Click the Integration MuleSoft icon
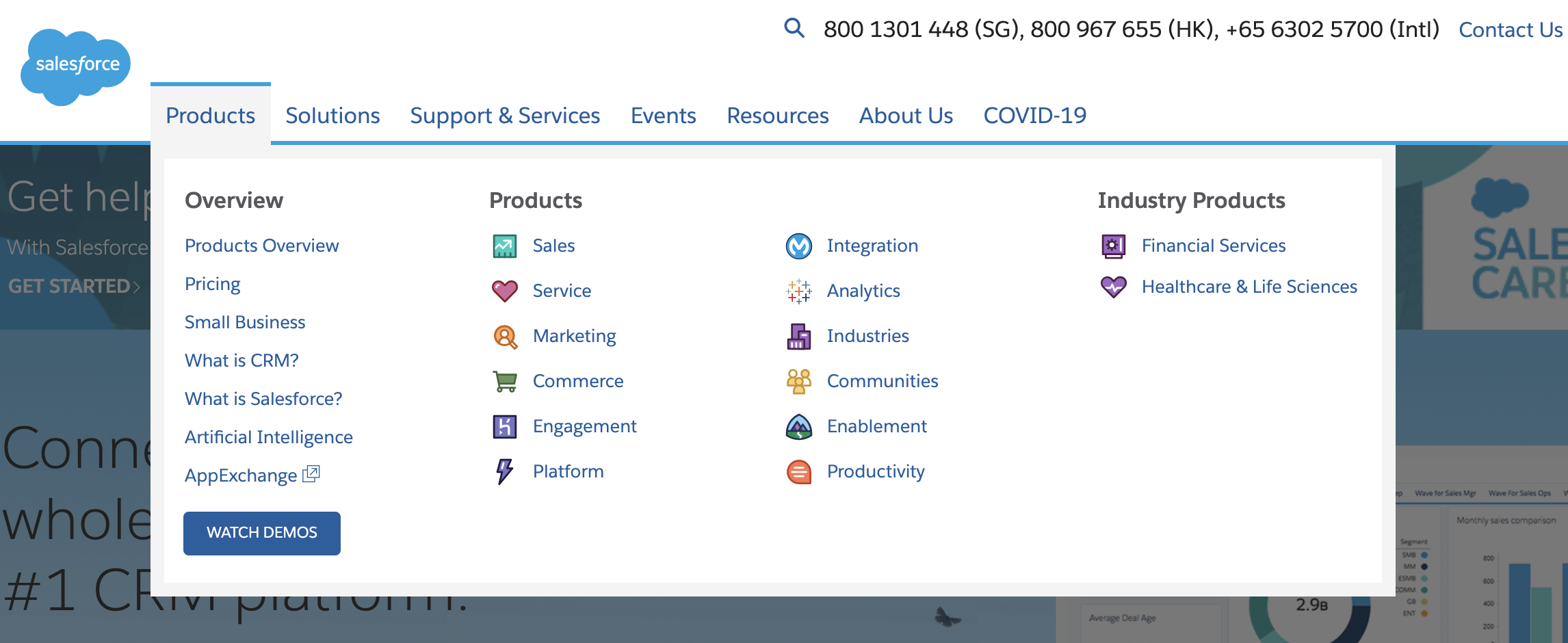Viewport: 1568px width, 643px height. 799,246
